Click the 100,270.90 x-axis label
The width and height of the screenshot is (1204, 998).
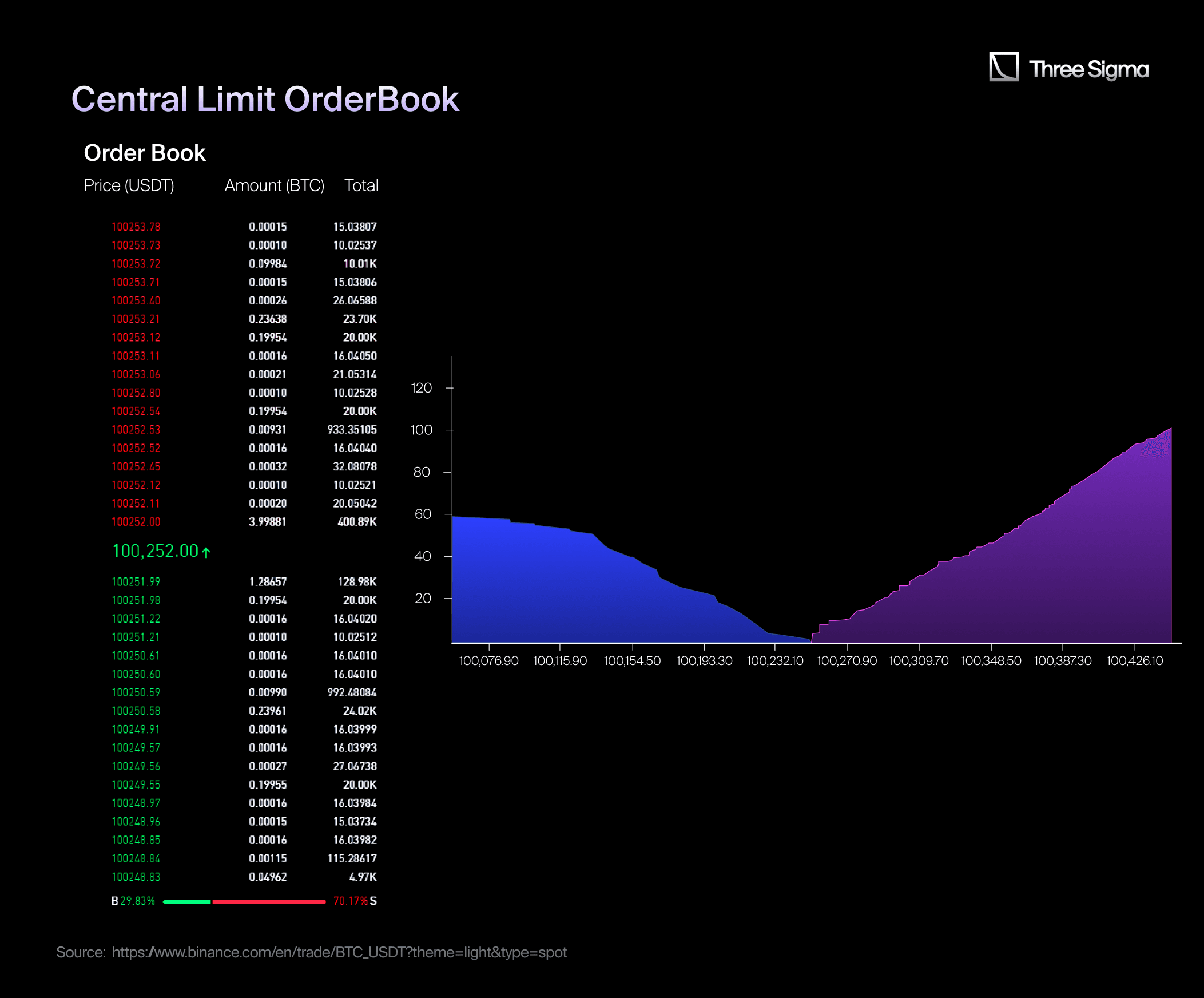coord(847,661)
